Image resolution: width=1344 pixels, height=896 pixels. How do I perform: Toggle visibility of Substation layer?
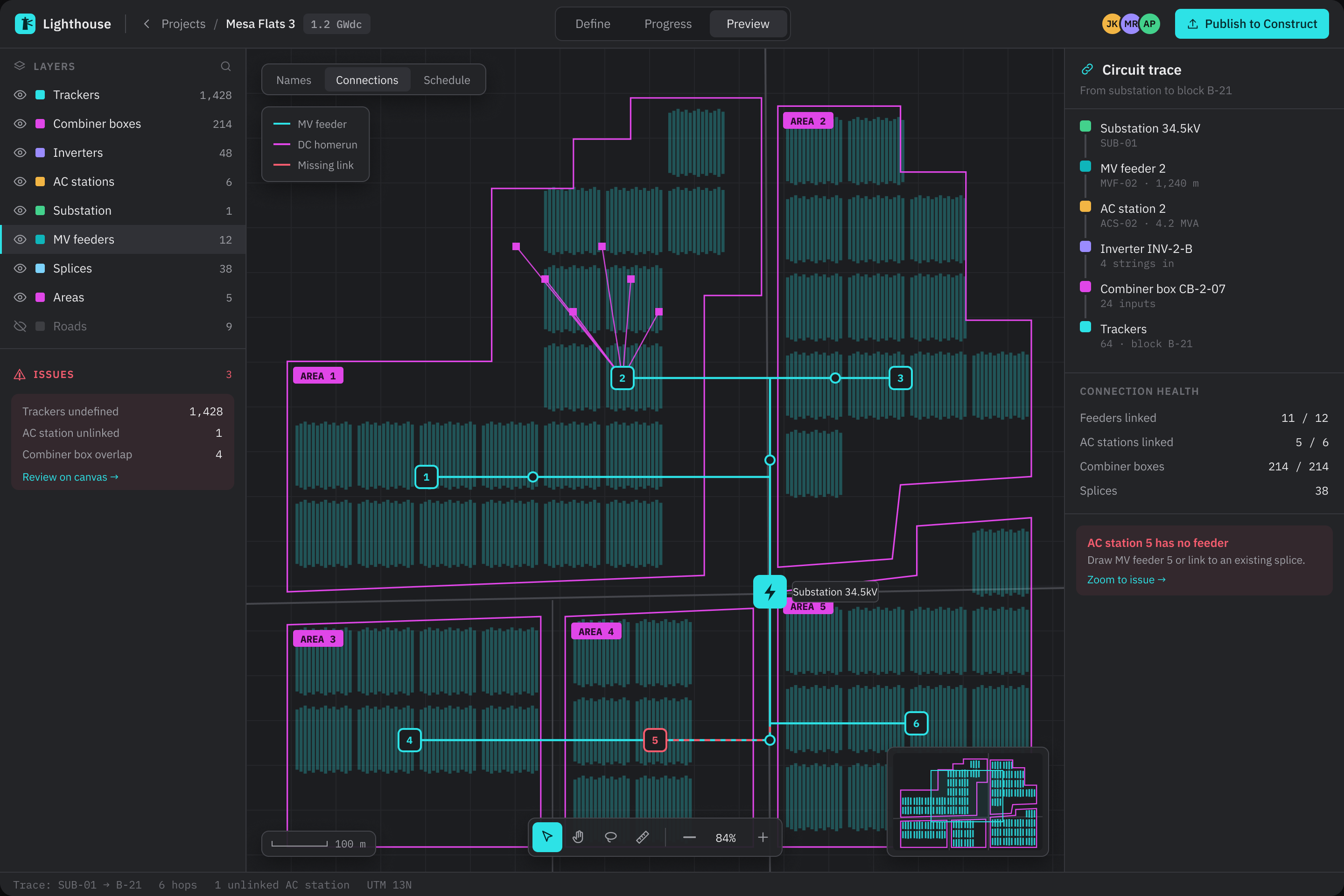point(20,210)
